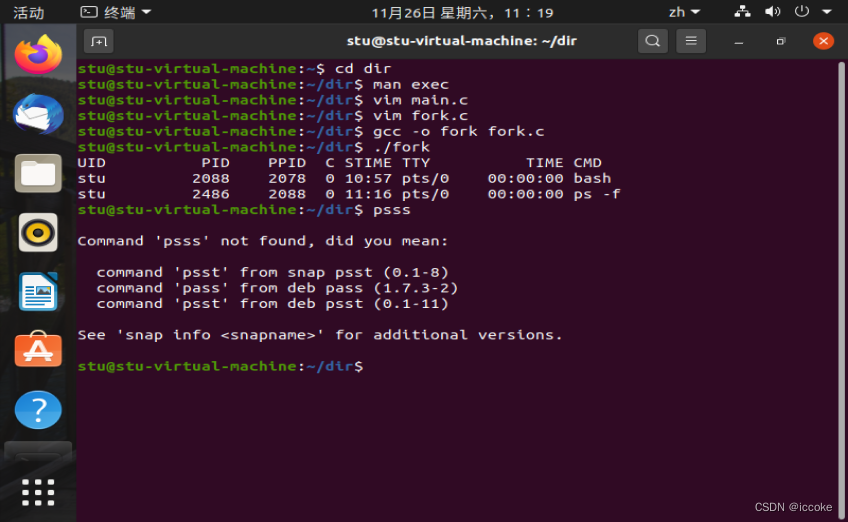Launch Thunderbird mail from the dock
Image resolution: width=848 pixels, height=522 pixels.
click(38, 114)
